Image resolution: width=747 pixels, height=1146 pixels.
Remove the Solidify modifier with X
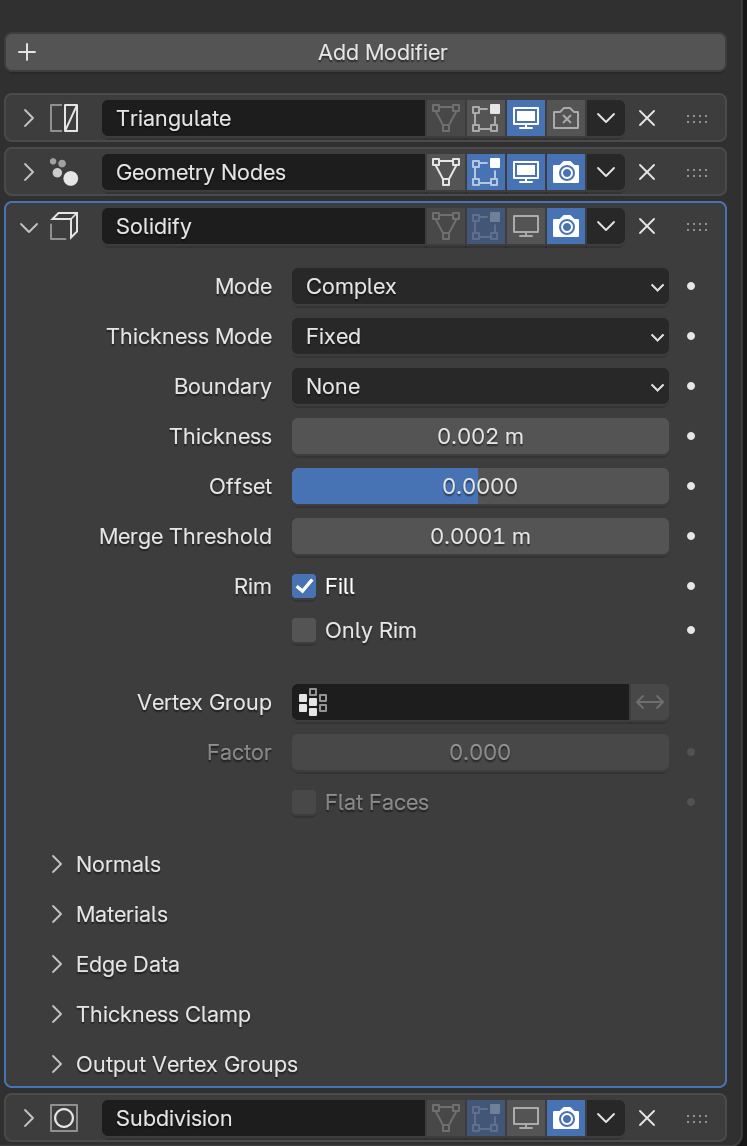(647, 227)
